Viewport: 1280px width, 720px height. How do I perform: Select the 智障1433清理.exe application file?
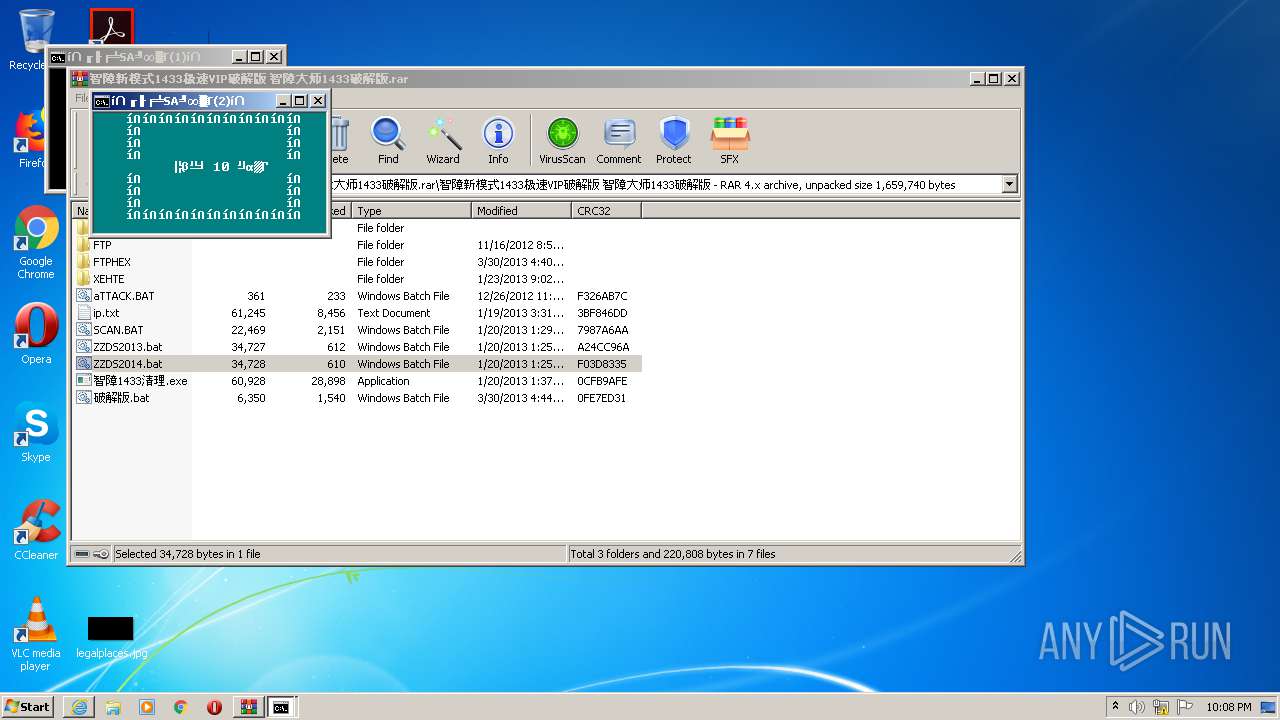(357, 381)
